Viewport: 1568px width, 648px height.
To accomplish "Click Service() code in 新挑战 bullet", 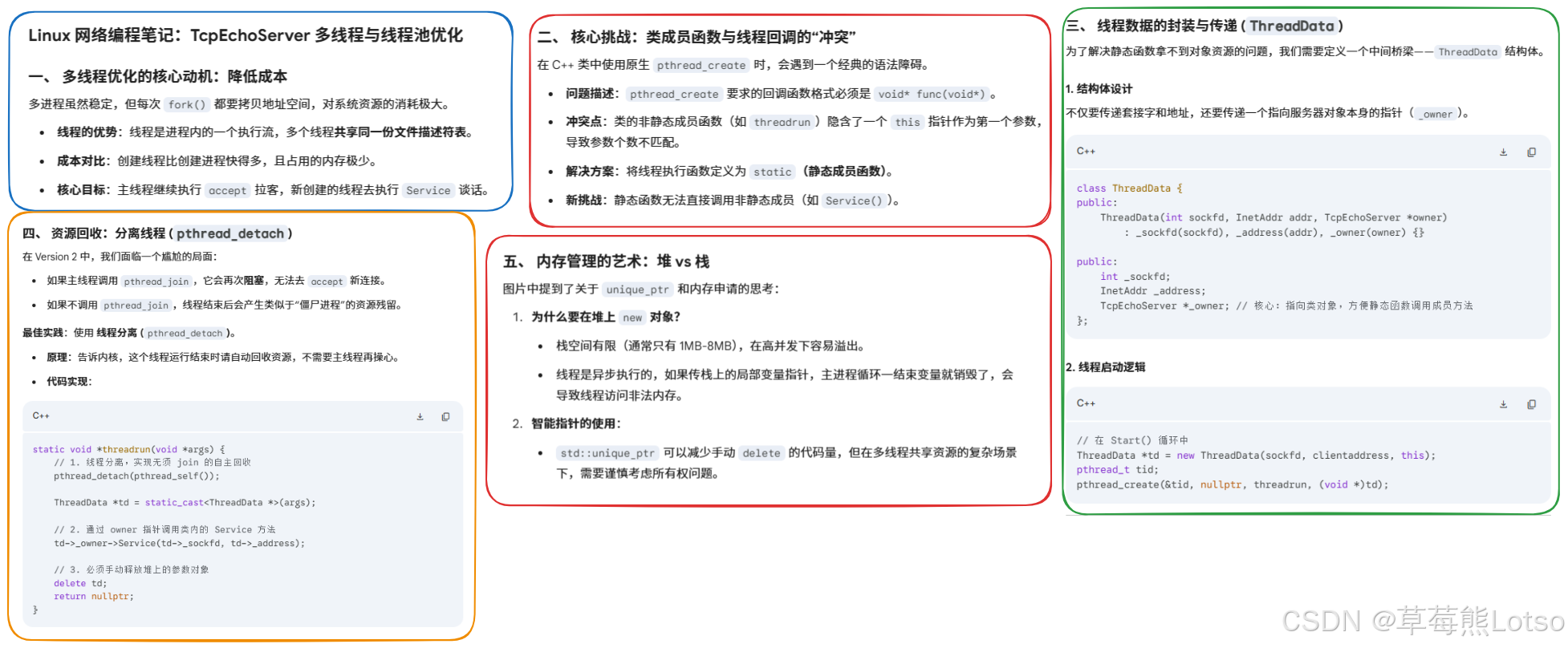I will click(x=853, y=201).
